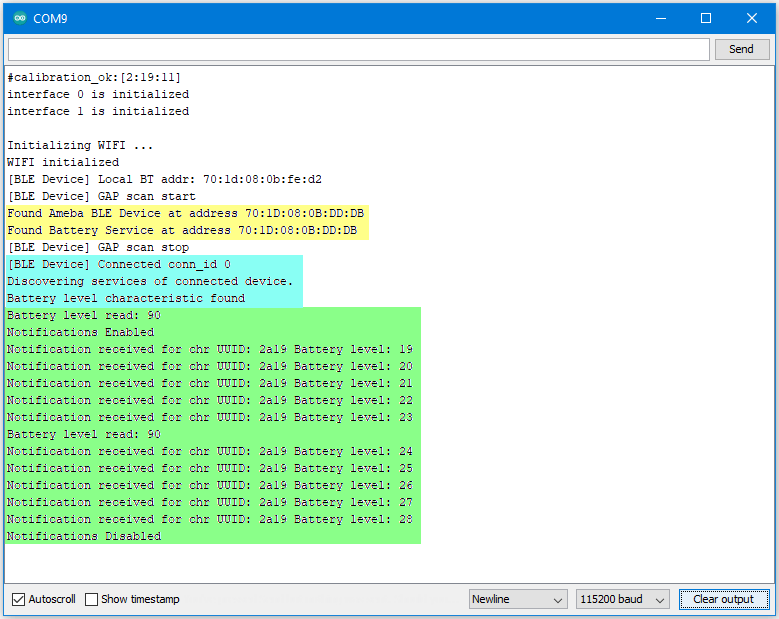The height and width of the screenshot is (619, 779).
Task: Click the Arduino icon in title bar
Action: coord(20,18)
